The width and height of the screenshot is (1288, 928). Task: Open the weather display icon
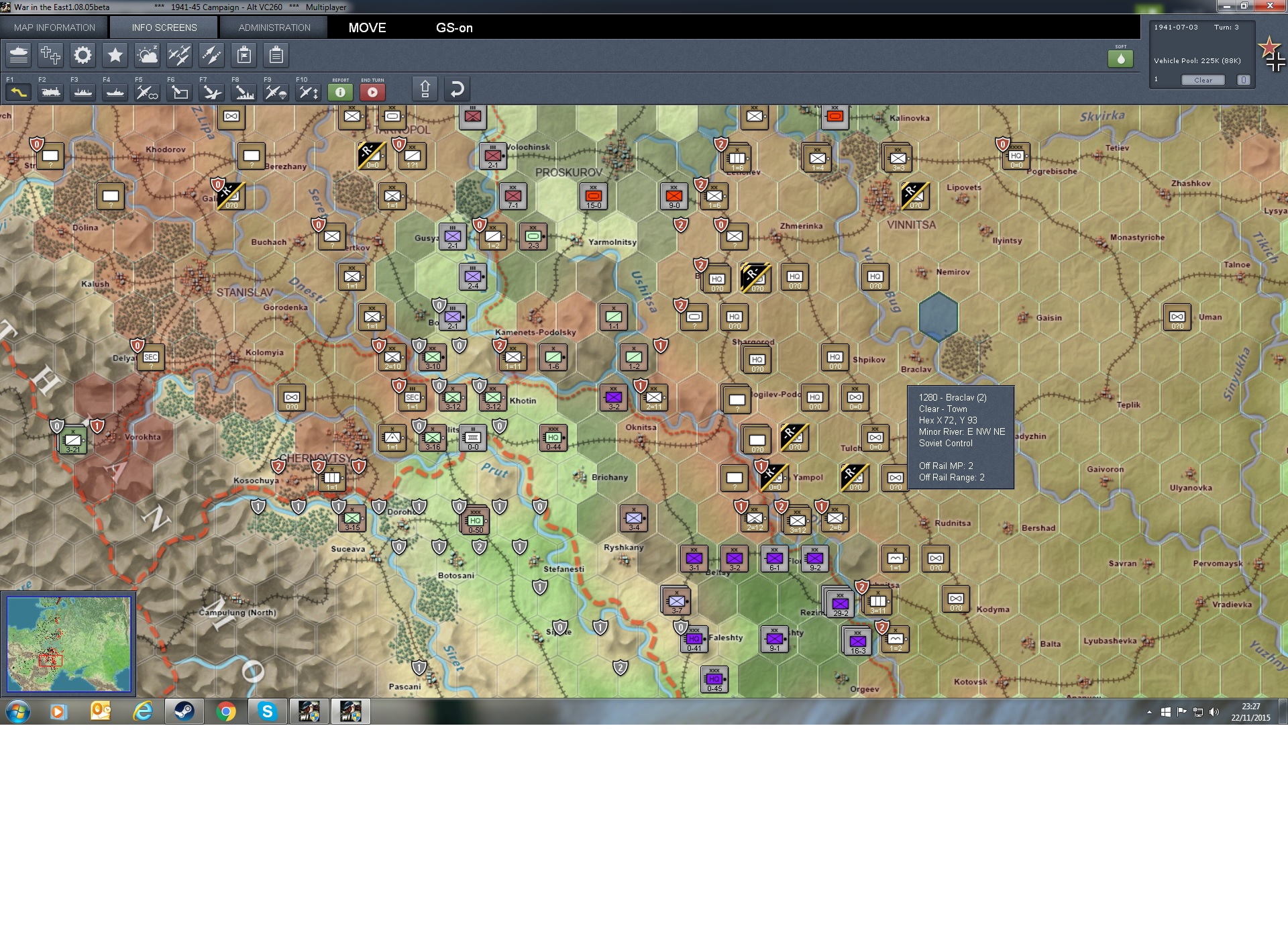coord(147,55)
